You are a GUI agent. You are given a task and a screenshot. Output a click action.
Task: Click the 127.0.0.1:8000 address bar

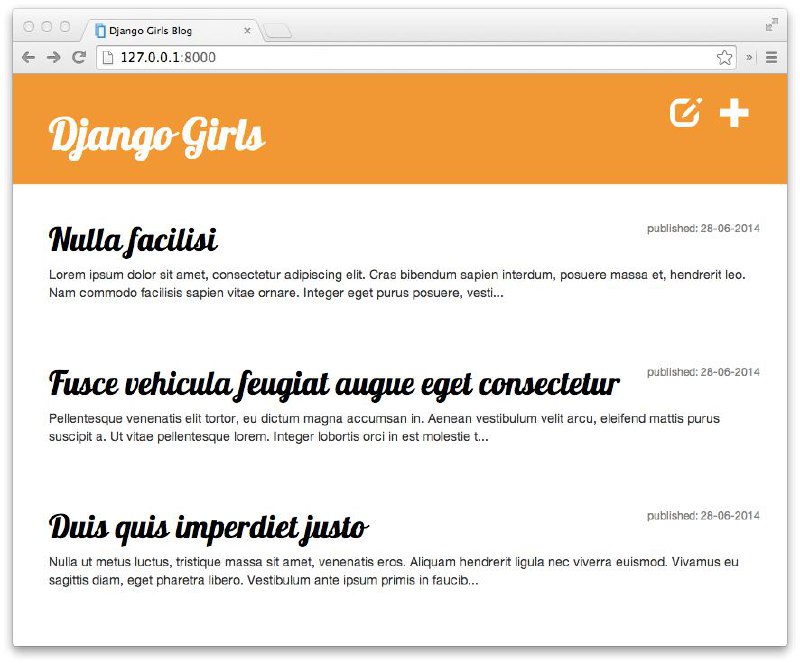pos(416,57)
